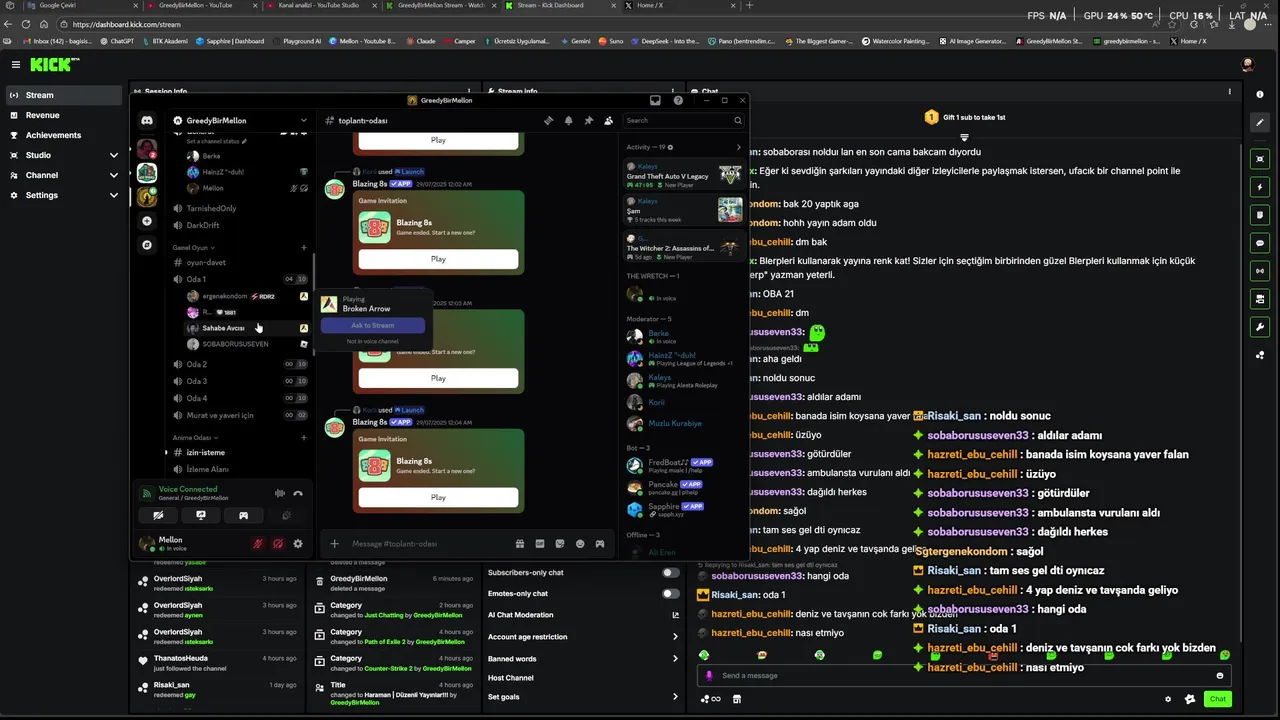The height and width of the screenshot is (720, 1280).
Task: Click browser back navigation arrow
Action: click(x=10, y=24)
